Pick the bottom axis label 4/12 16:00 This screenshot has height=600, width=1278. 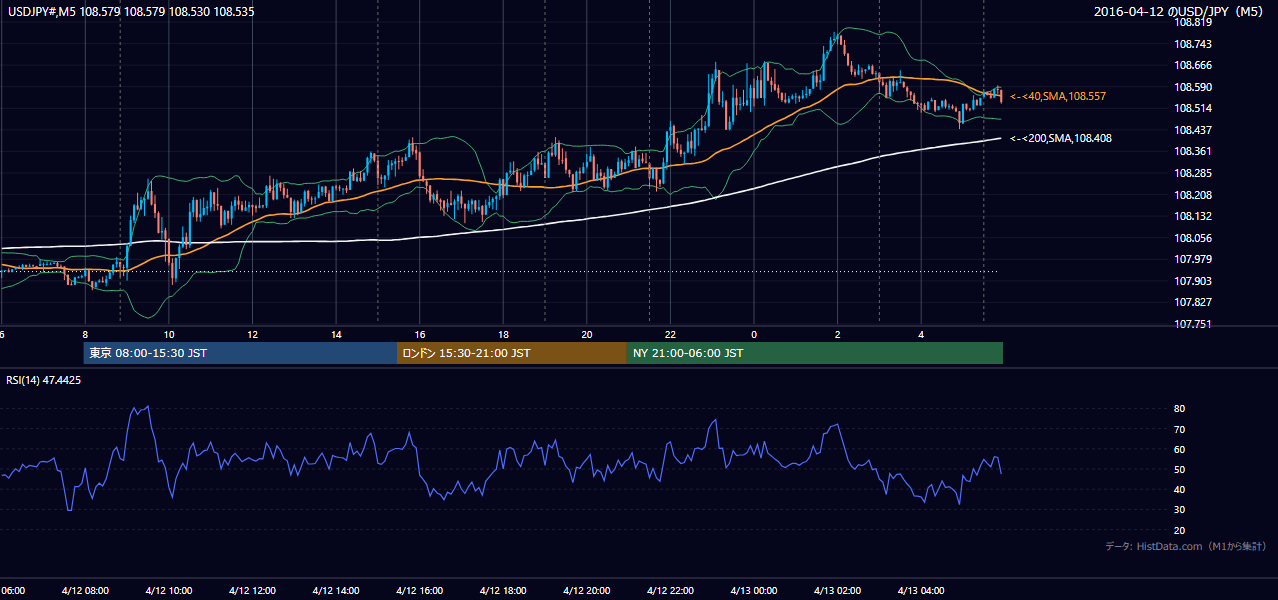tap(419, 590)
